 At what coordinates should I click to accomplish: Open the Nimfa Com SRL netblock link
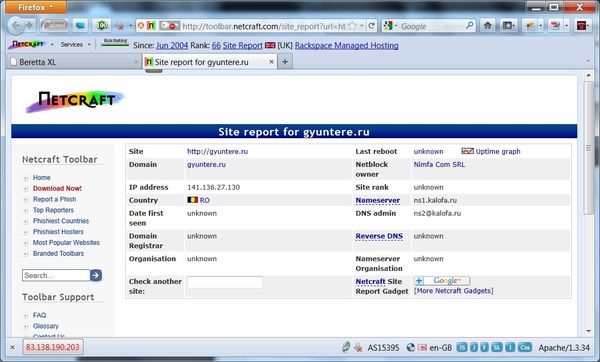[439, 165]
